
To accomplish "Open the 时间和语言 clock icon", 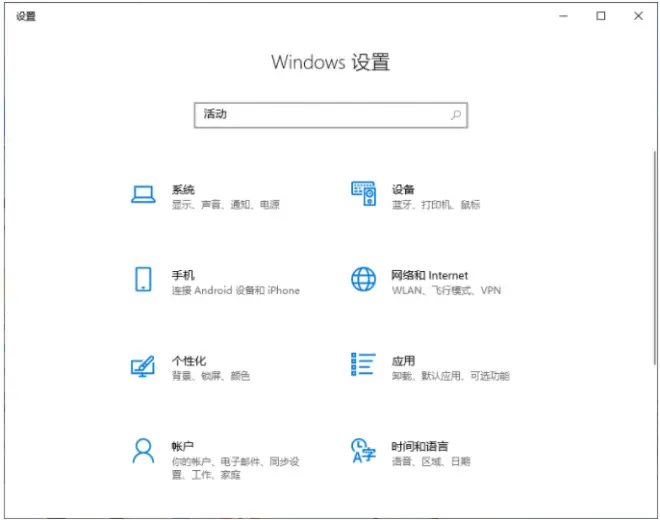I will [364, 451].
